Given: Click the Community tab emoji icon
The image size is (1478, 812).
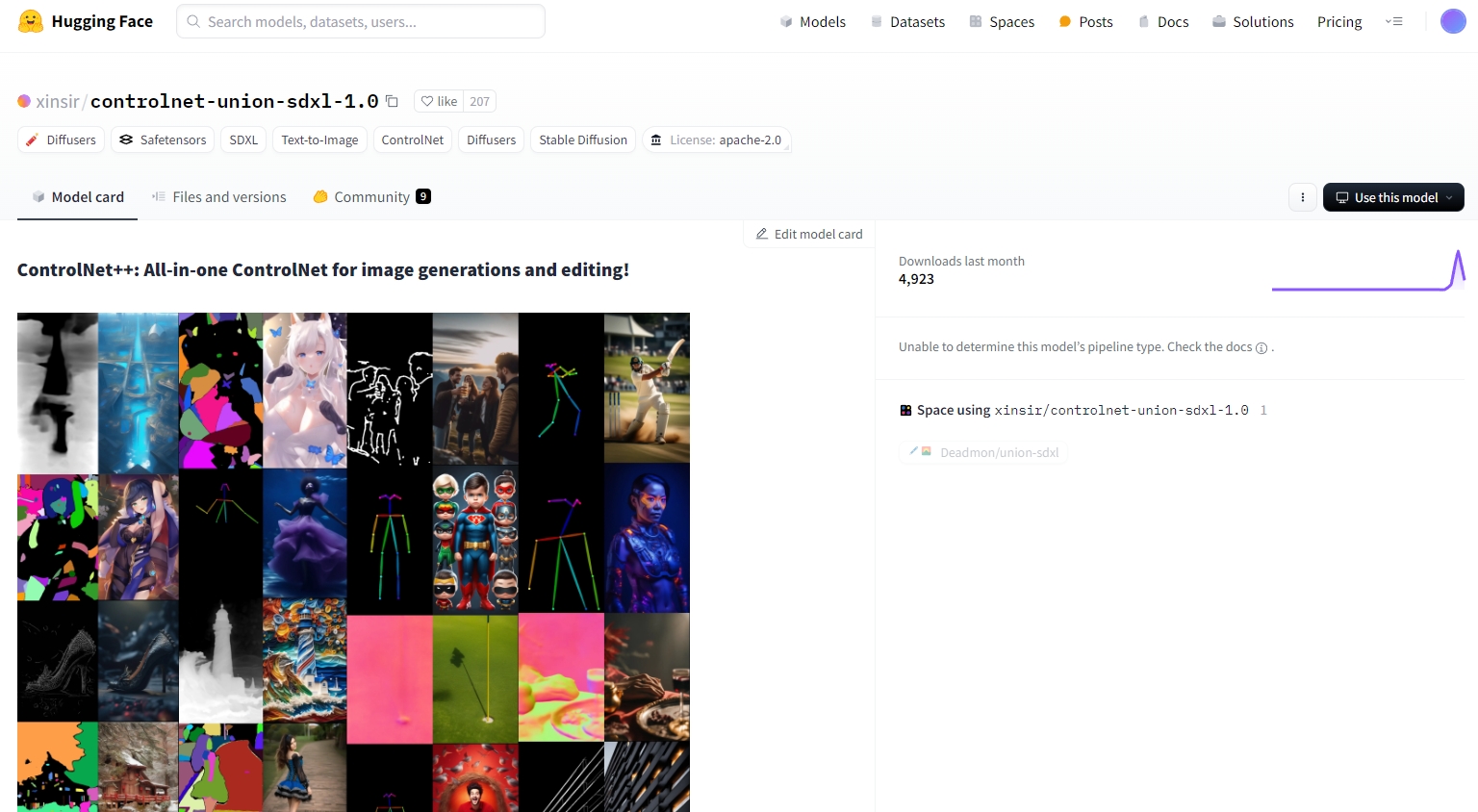Looking at the screenshot, I should click(x=320, y=196).
